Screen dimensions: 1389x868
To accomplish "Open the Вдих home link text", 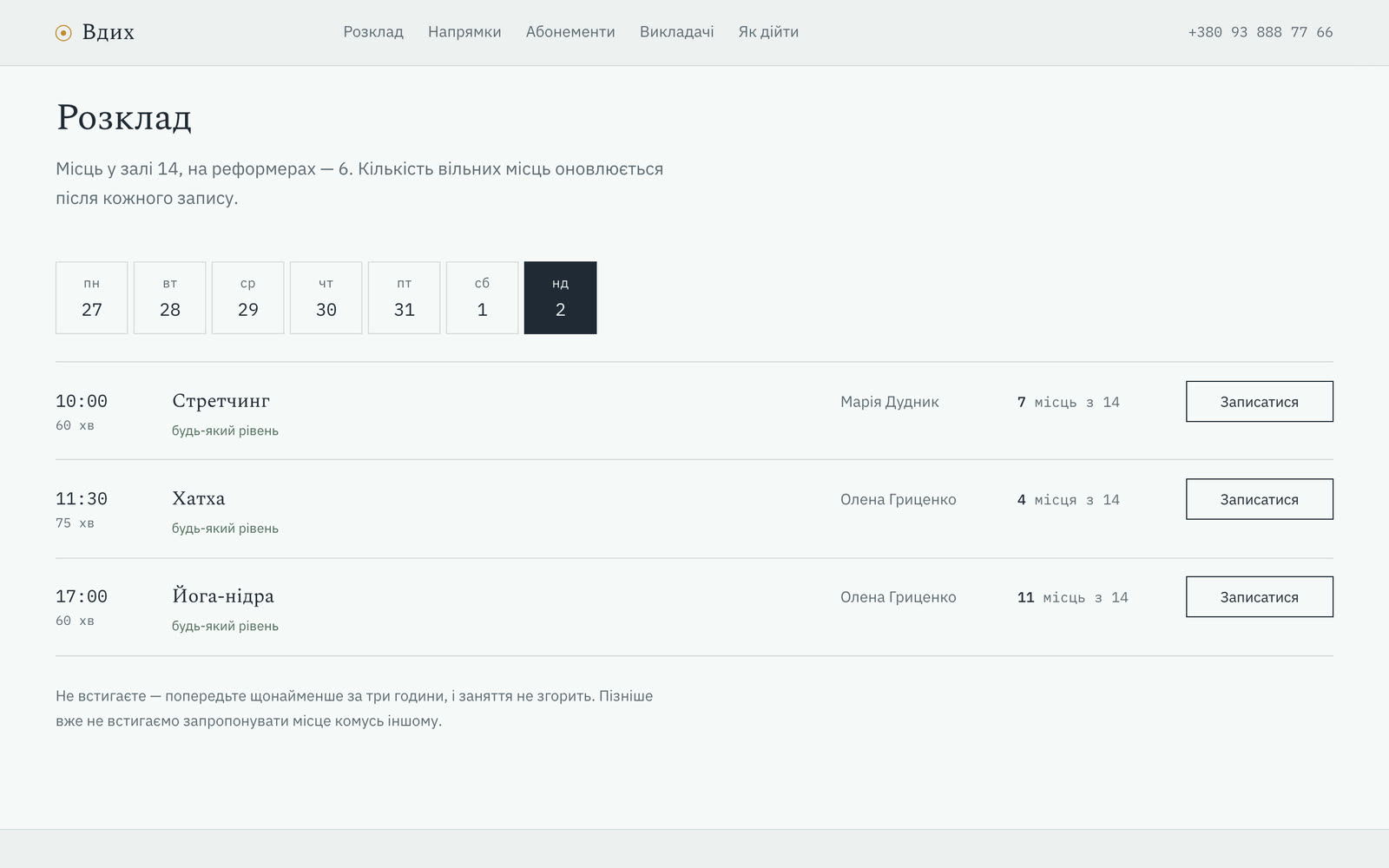I will coord(109,32).
